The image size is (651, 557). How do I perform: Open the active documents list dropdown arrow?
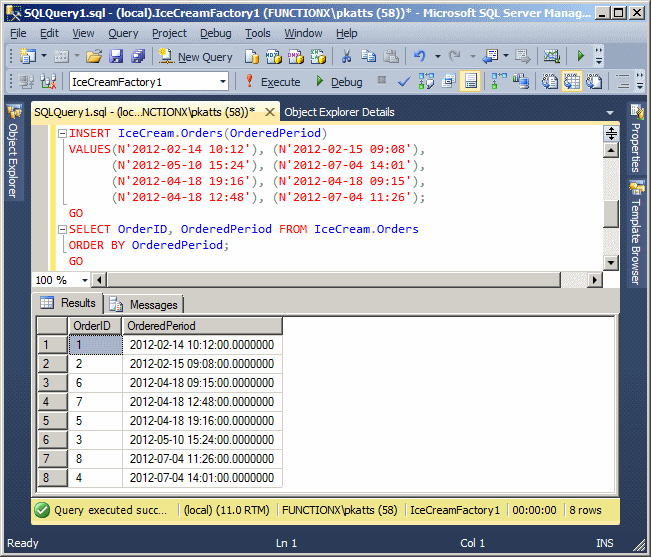click(x=609, y=112)
